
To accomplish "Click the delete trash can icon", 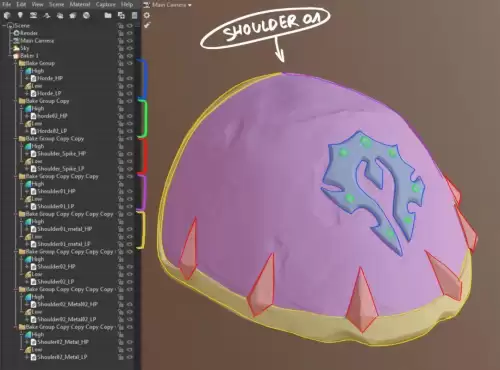I will click(134, 15).
